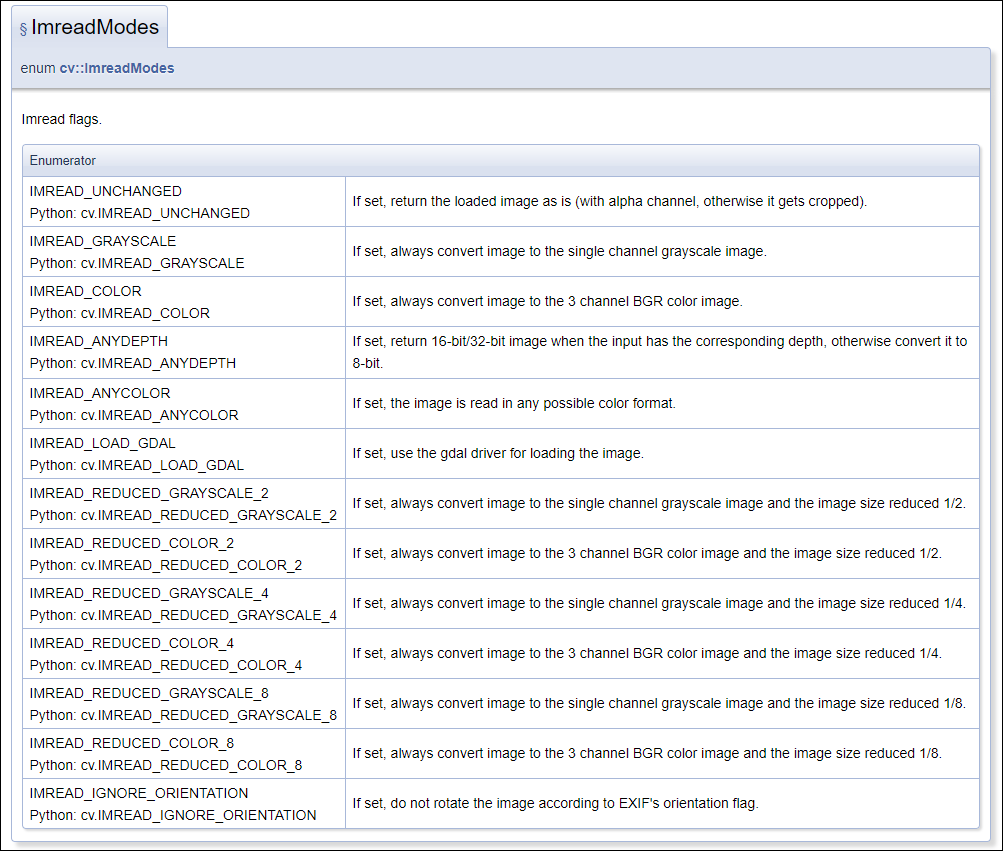Screen dimensions: 1003x851
Task: Click the IMREAD_GRAYSCALE enumerator name
Action: pos(103,241)
